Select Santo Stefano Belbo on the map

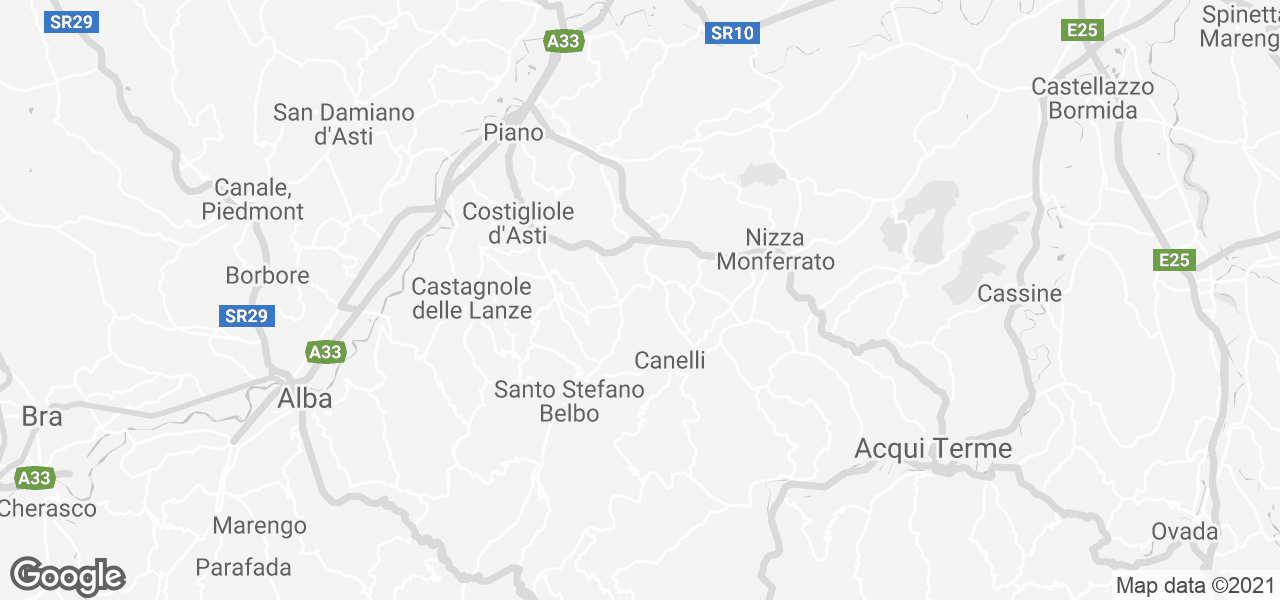[569, 401]
